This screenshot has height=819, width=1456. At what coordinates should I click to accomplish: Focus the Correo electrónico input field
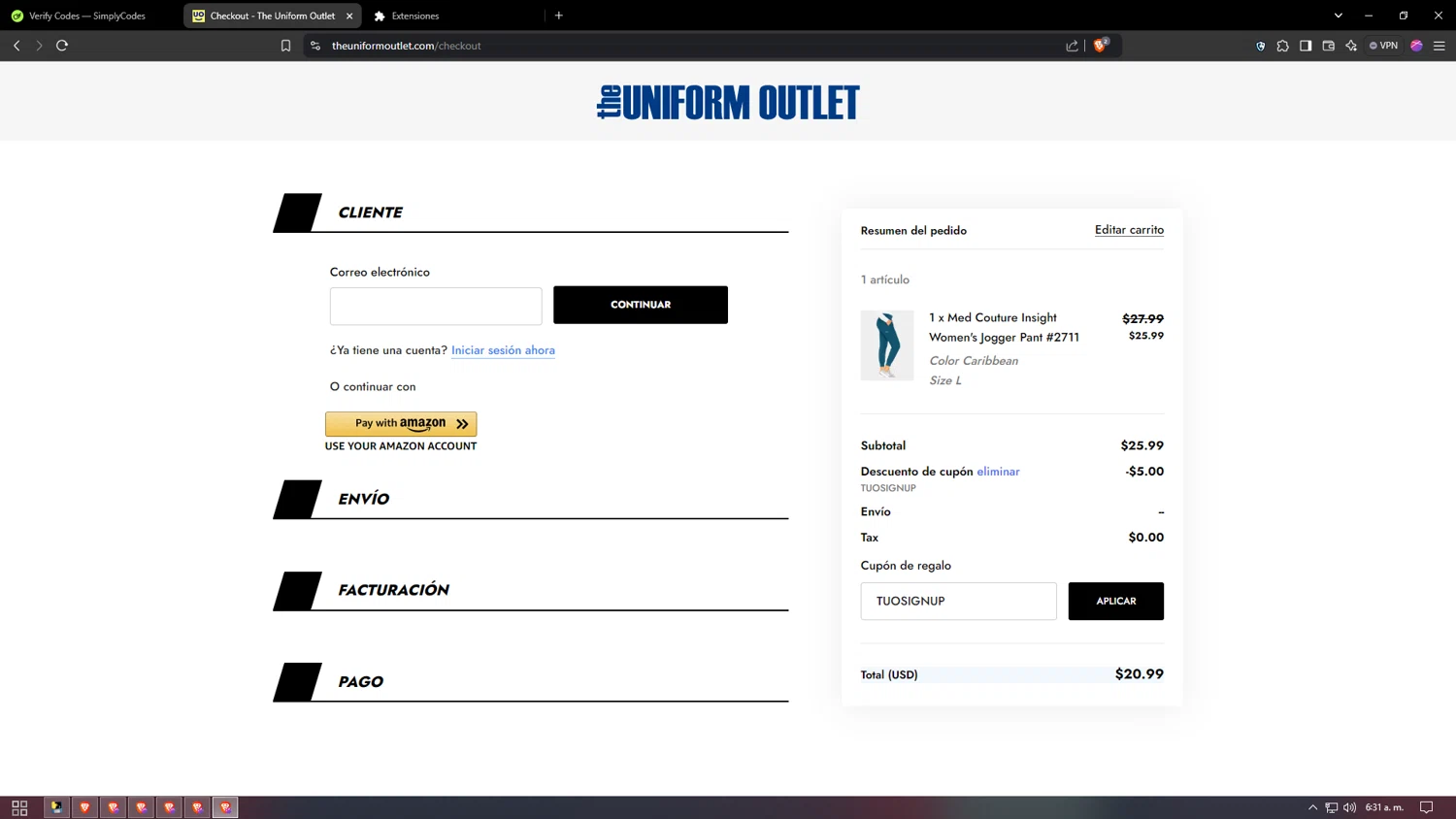tap(436, 306)
